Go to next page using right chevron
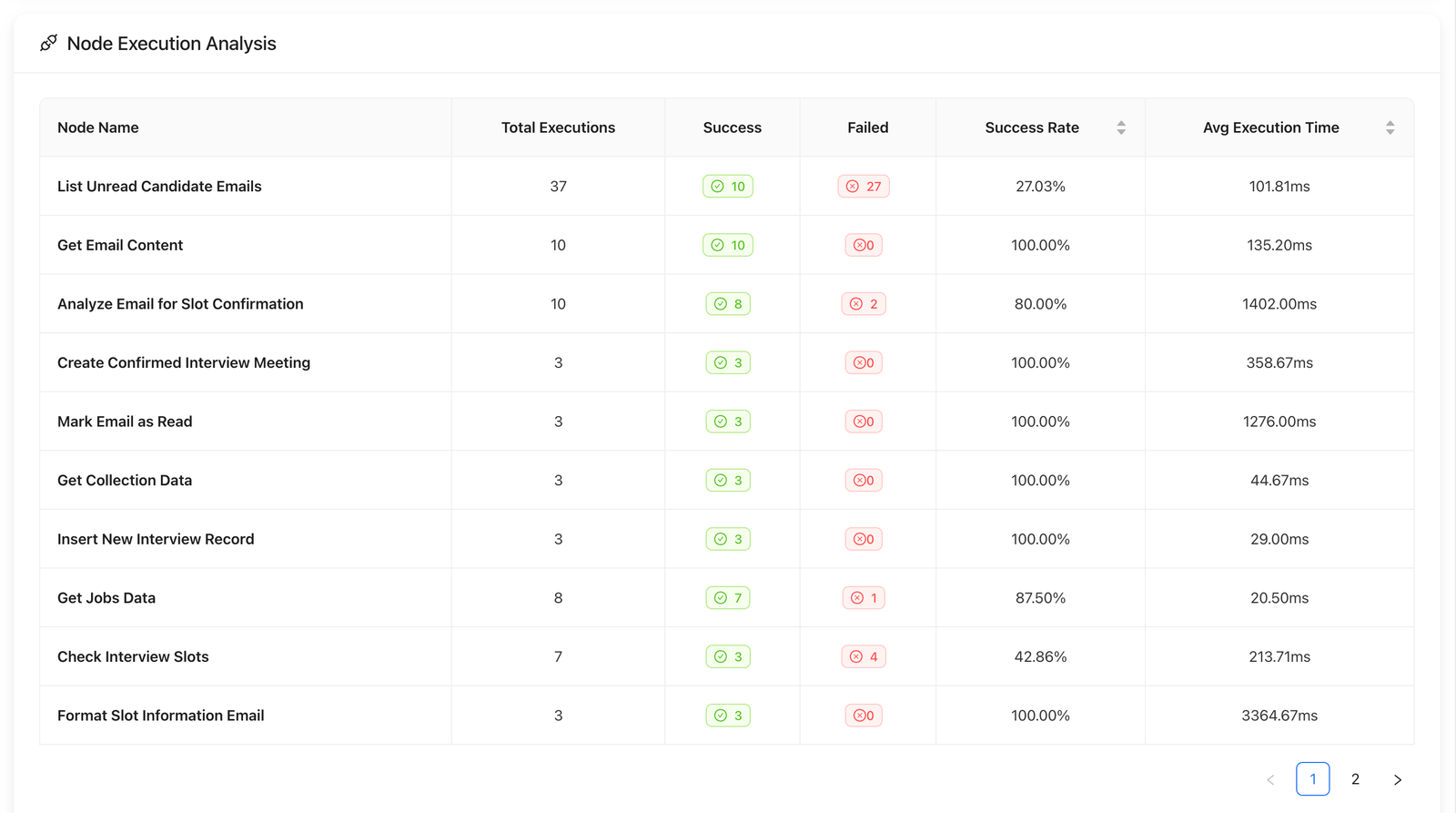Screen dimensions: 1456x813 (x=1398, y=779)
